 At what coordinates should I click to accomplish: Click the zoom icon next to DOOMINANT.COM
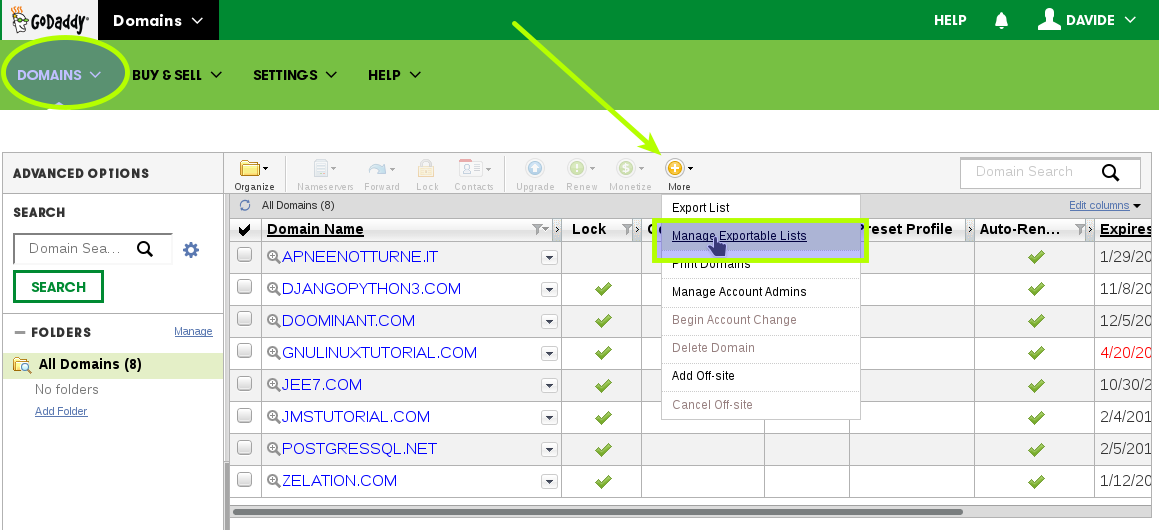tap(273, 321)
